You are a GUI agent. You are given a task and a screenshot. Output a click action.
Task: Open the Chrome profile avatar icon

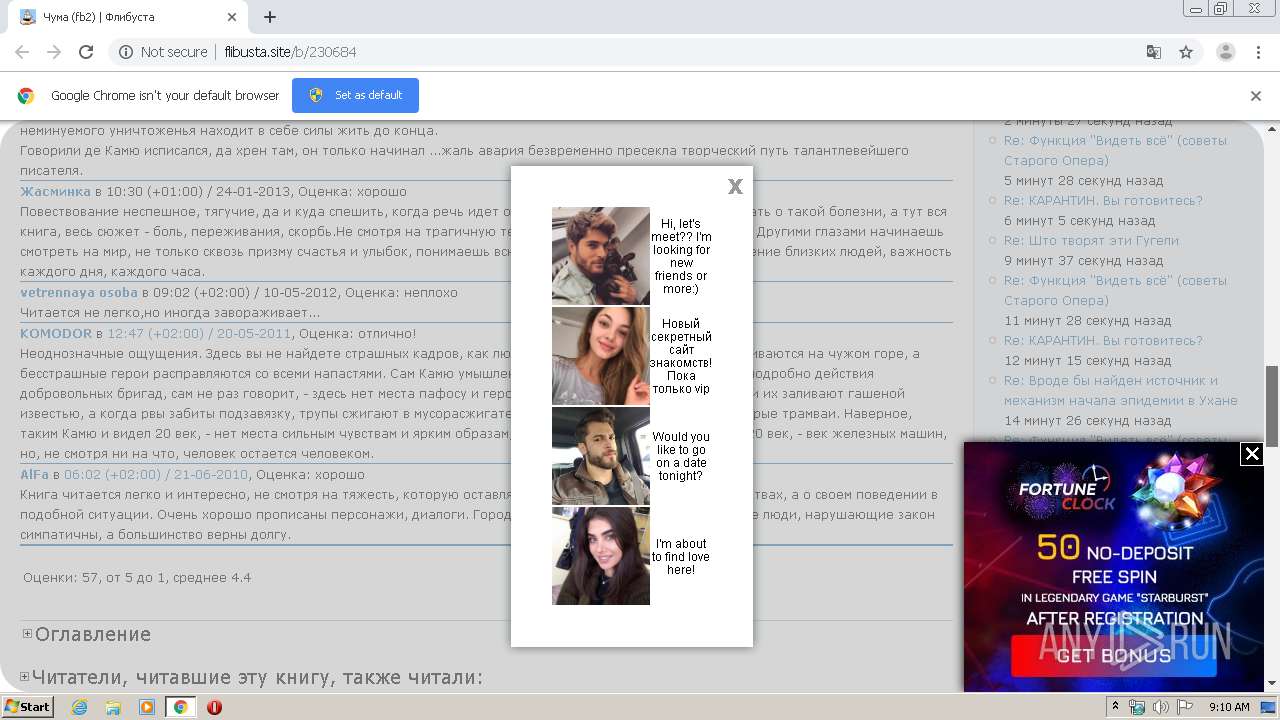1225,52
